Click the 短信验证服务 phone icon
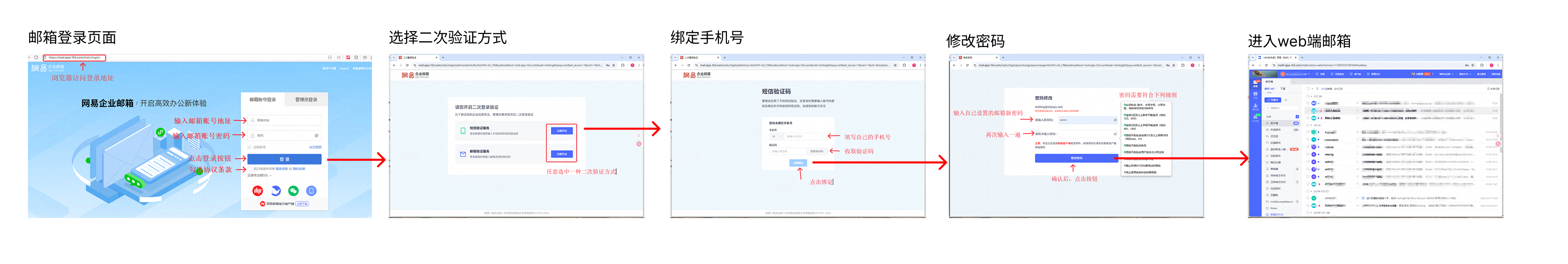This screenshot has width=1568, height=264. click(x=463, y=130)
